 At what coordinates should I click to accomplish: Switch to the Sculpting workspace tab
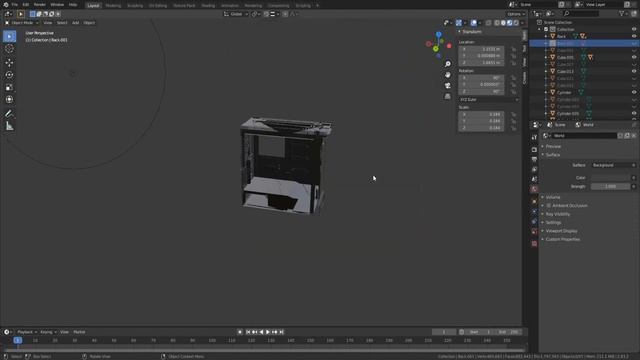pyautogui.click(x=135, y=6)
